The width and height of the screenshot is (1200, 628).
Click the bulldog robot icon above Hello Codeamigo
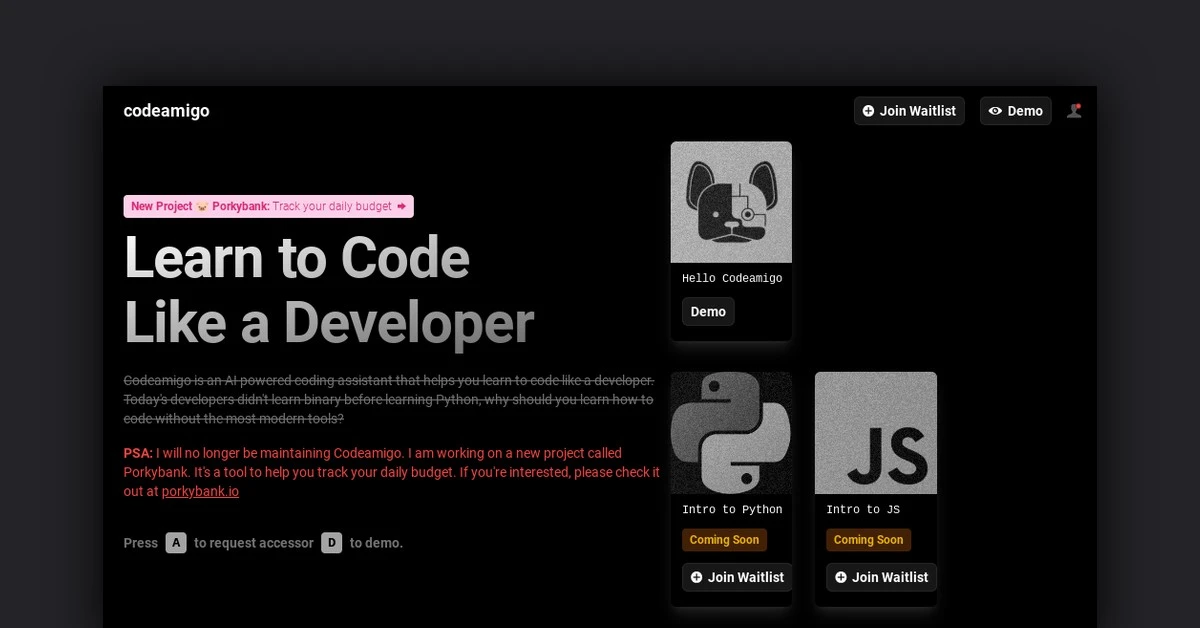click(731, 201)
